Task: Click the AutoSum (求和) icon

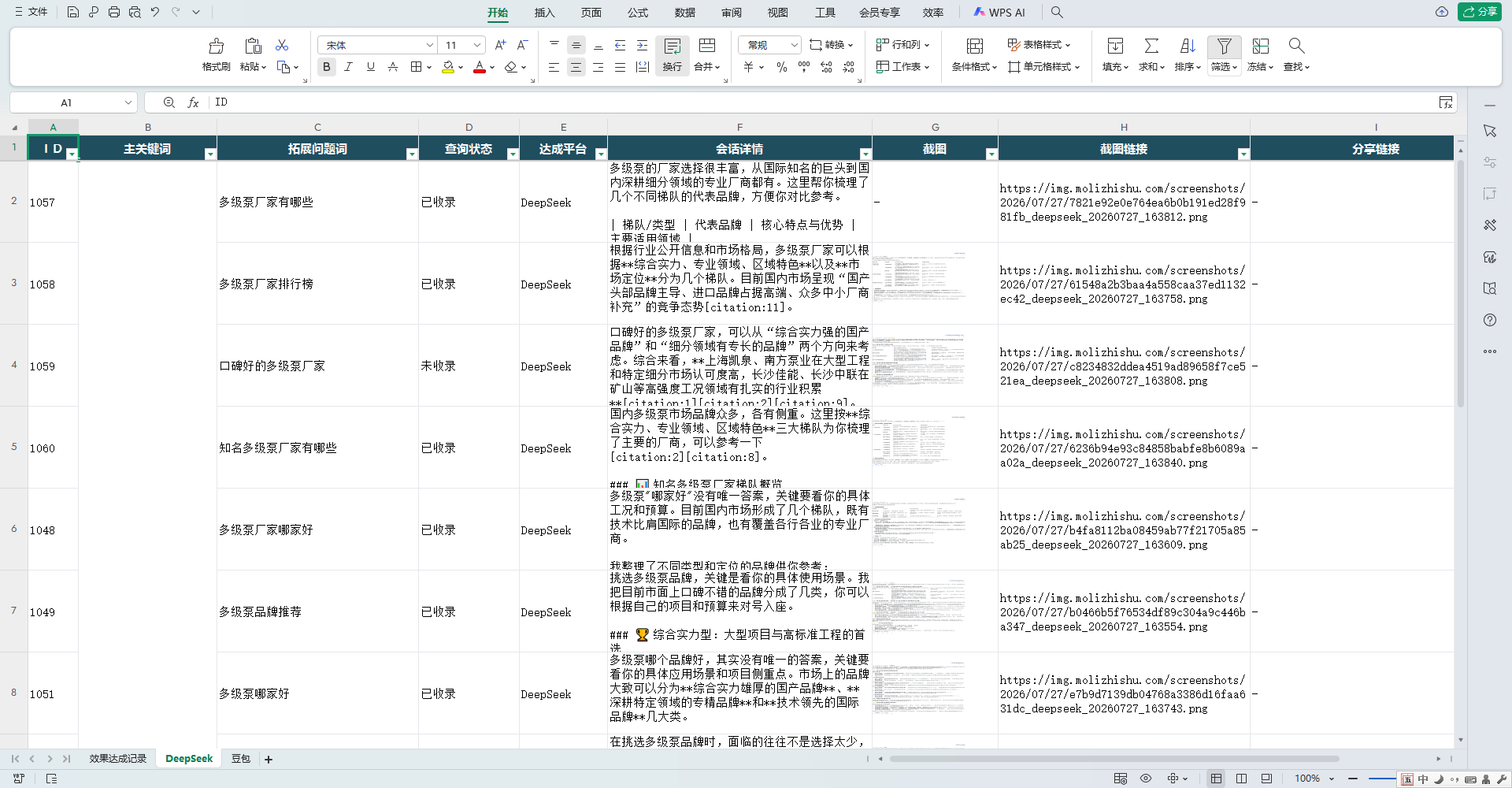Action: 1151,46
